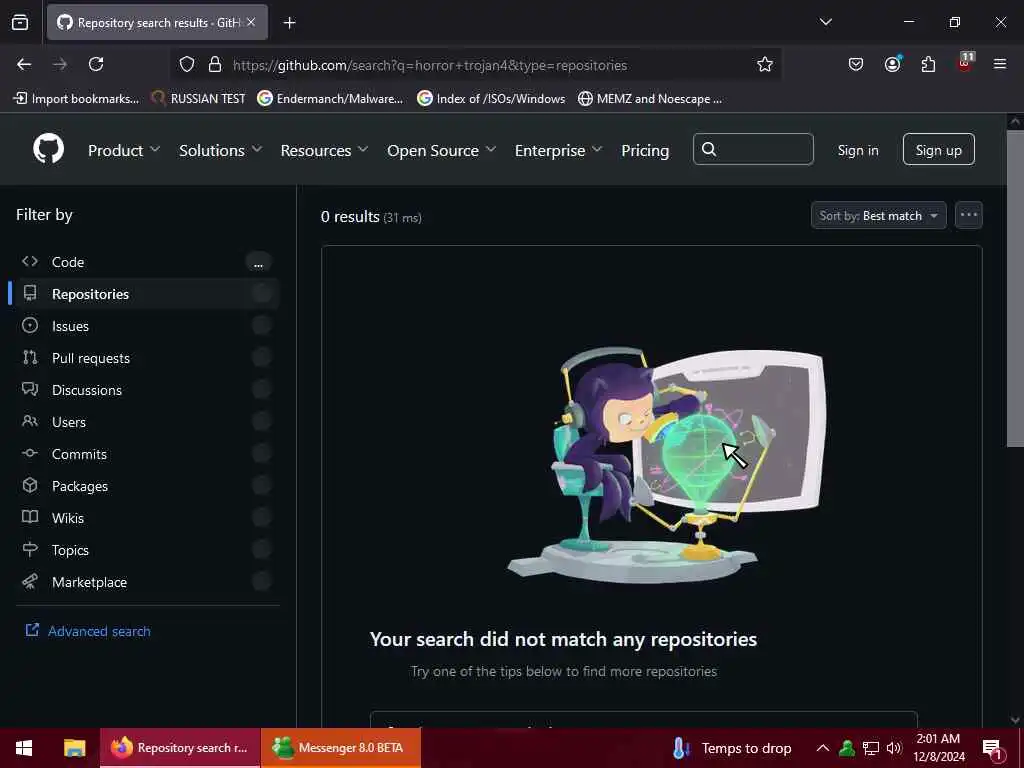
Task: Open the three-dot options beside Sort by
Action: tap(968, 215)
